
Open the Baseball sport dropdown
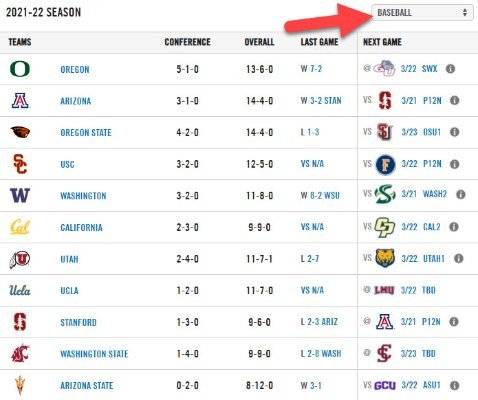(x=422, y=13)
